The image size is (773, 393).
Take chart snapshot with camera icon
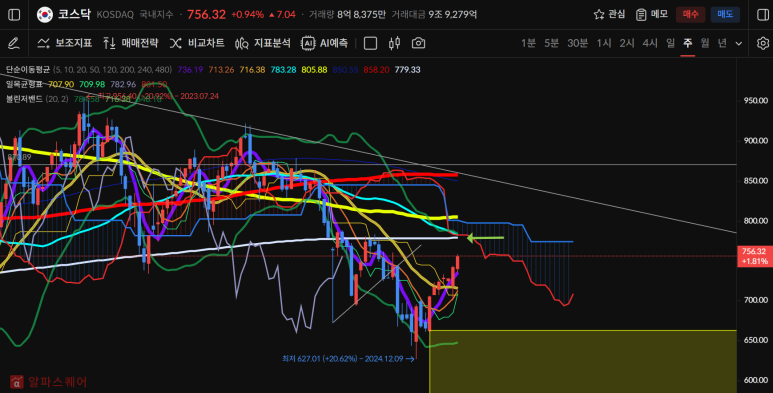pos(418,43)
